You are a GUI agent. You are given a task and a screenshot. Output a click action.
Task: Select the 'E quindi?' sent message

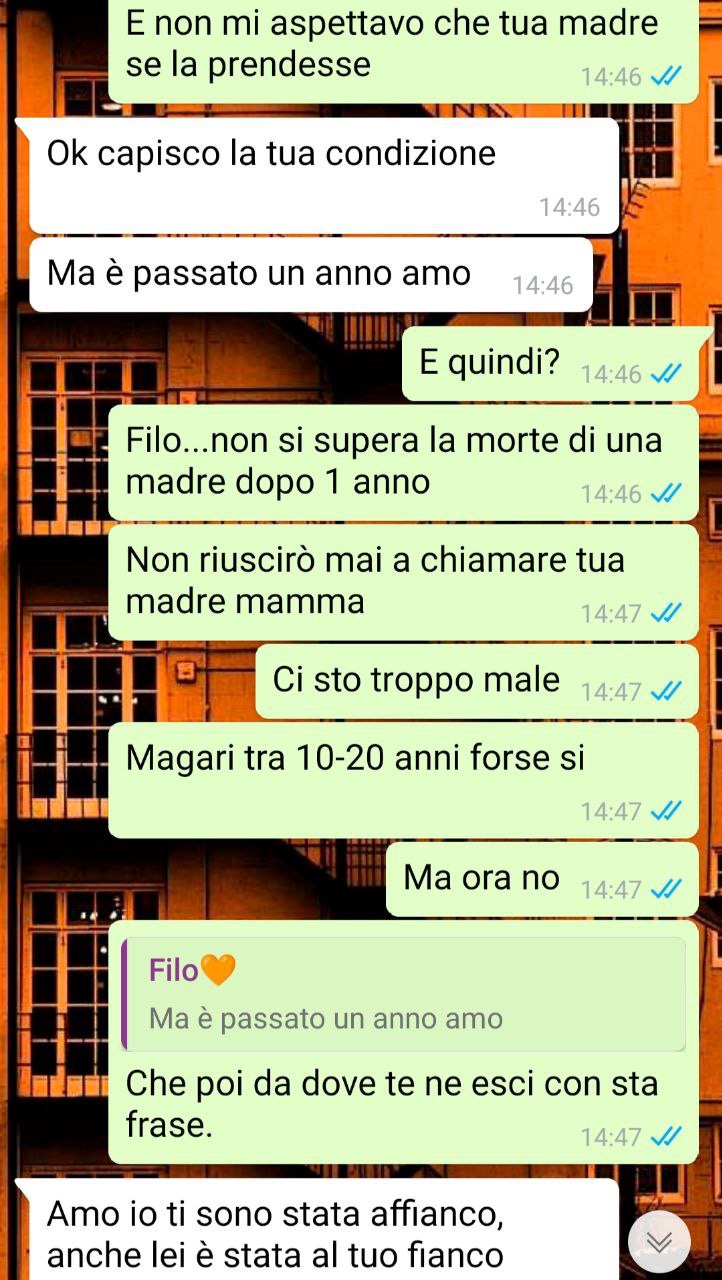click(x=550, y=363)
